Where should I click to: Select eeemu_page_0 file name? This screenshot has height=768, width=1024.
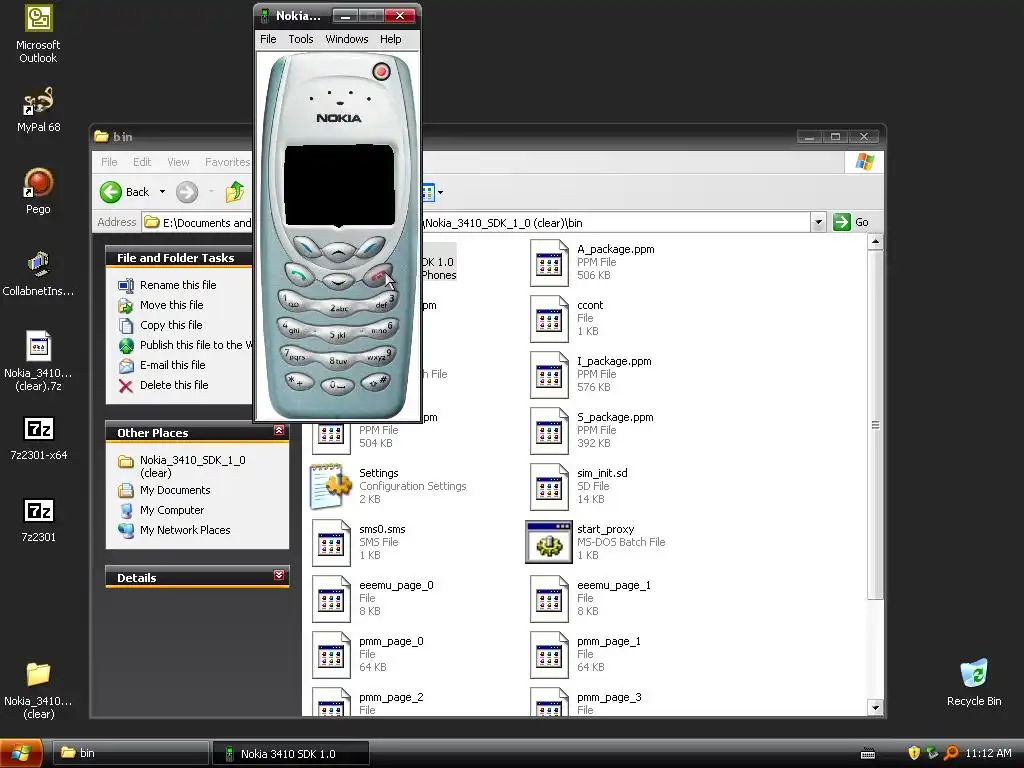pyautogui.click(x=396, y=586)
